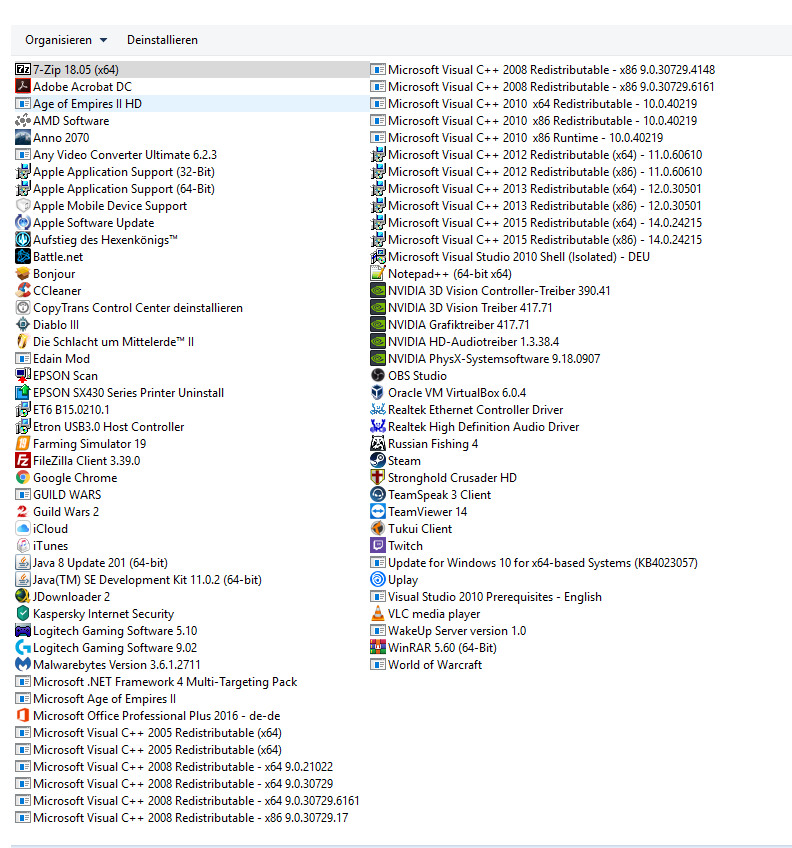Click 'Apple Application Support (64-Bit)' entry

(115, 189)
